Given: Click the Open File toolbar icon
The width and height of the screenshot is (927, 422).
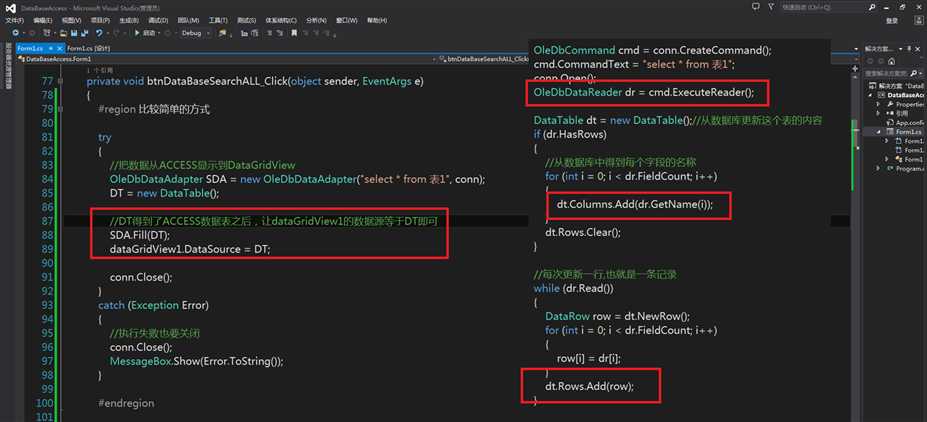Looking at the screenshot, I should [63, 33].
